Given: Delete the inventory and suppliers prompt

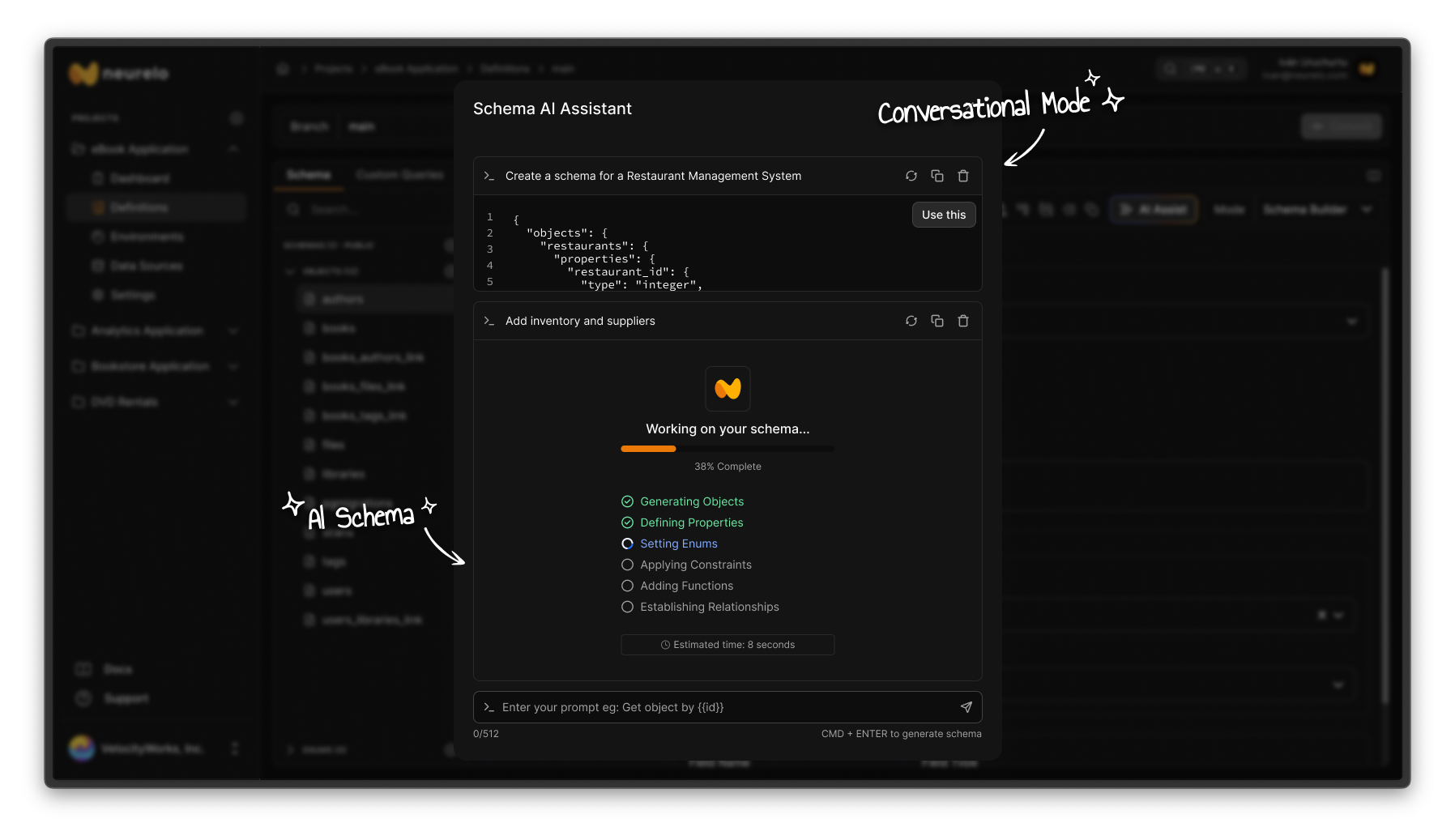Looking at the screenshot, I should point(963,321).
